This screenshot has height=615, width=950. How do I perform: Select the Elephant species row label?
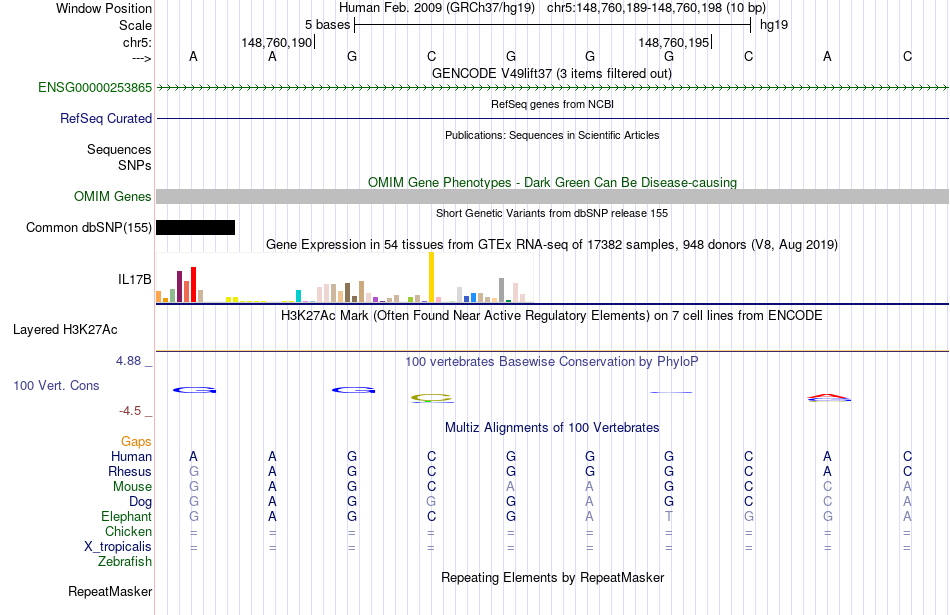(126, 516)
